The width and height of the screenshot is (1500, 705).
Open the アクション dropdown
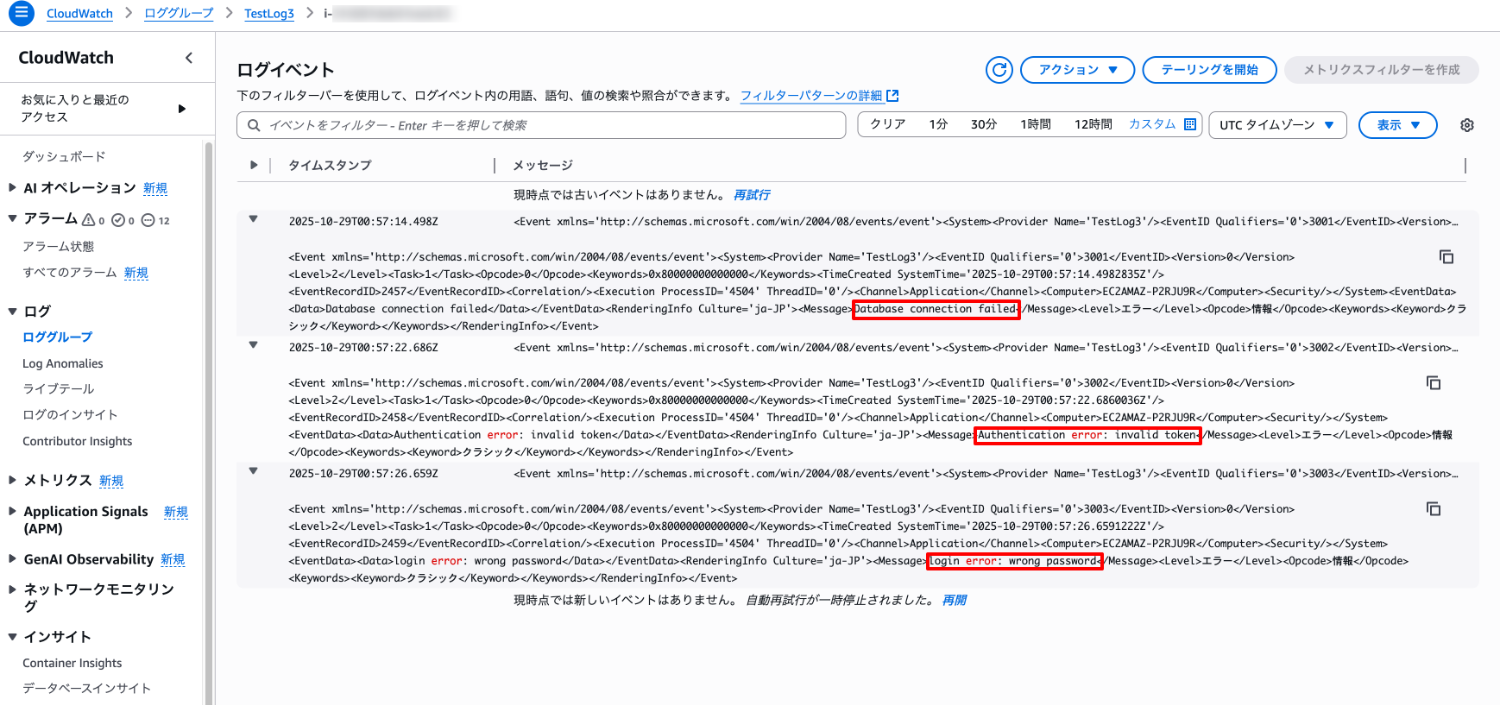[1077, 70]
